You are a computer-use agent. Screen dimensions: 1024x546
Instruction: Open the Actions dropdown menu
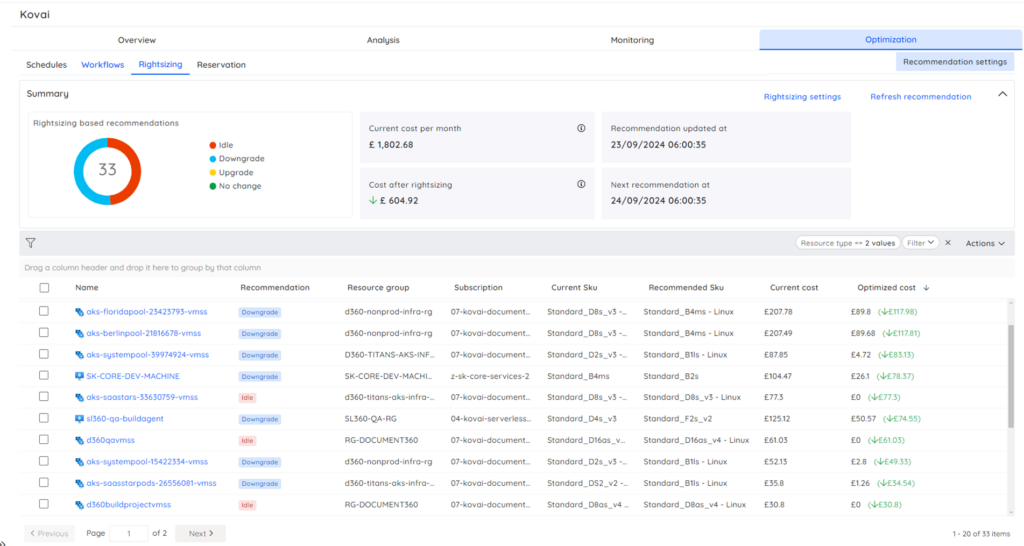pos(984,243)
